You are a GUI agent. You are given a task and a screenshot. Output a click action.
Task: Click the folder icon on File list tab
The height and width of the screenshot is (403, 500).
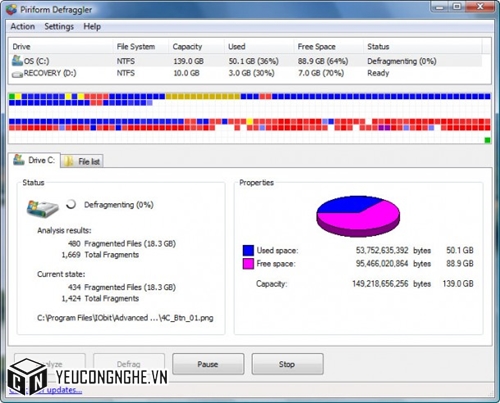69,162
